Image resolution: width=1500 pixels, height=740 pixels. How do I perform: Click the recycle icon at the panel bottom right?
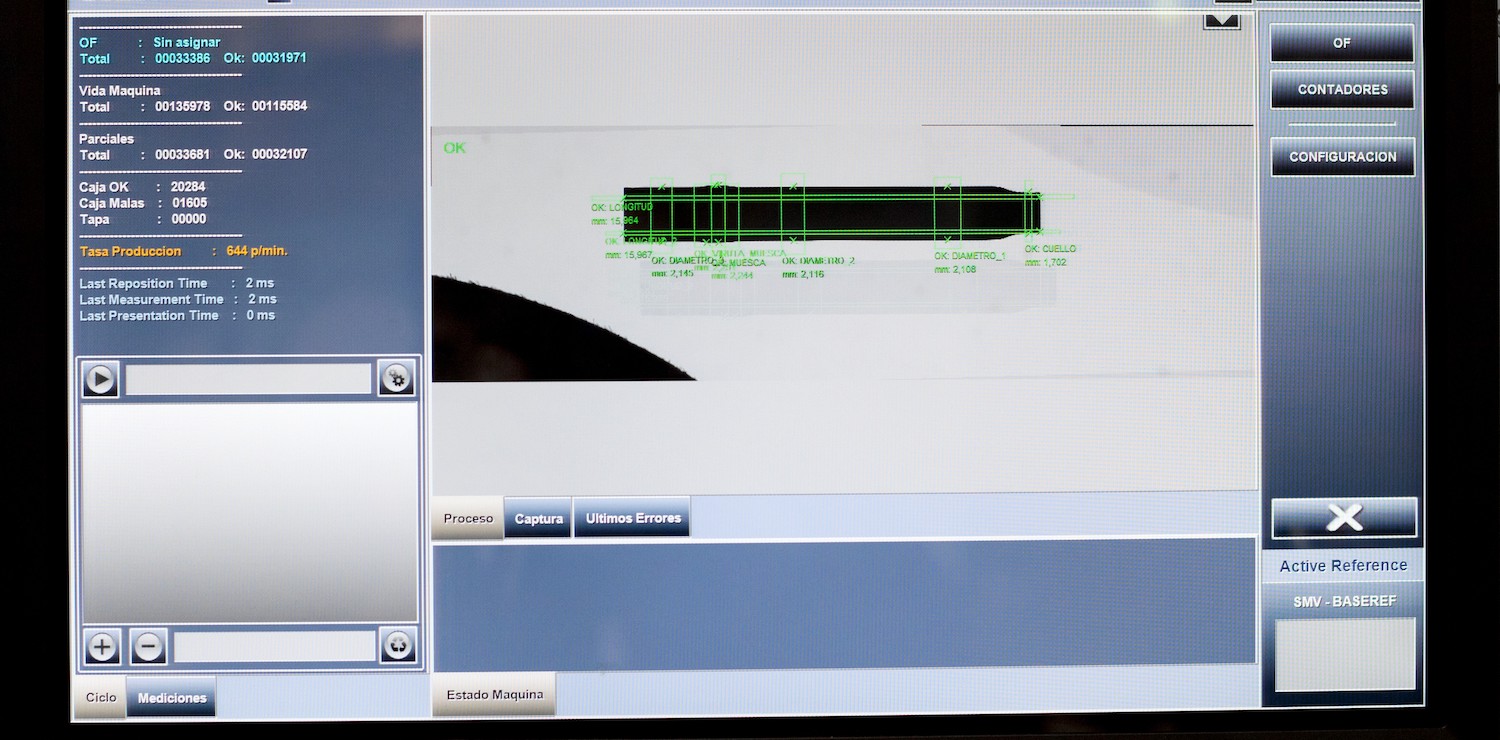398,646
